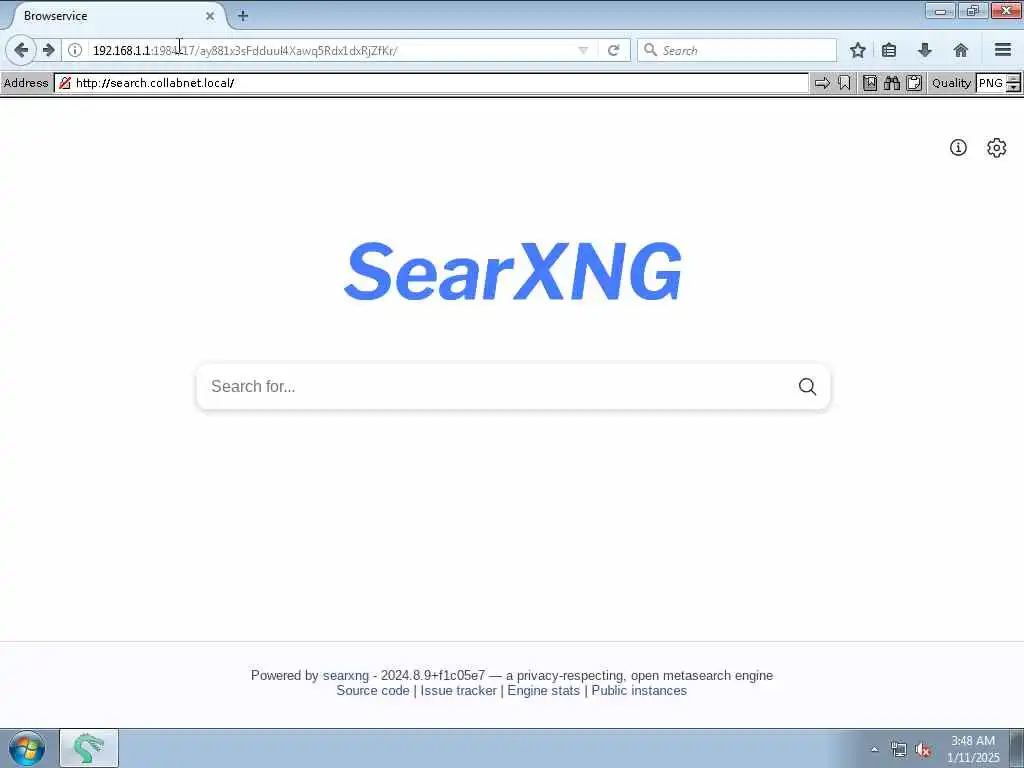
Task: Open the Firefox hamburger menu
Action: pyautogui.click(x=1003, y=50)
